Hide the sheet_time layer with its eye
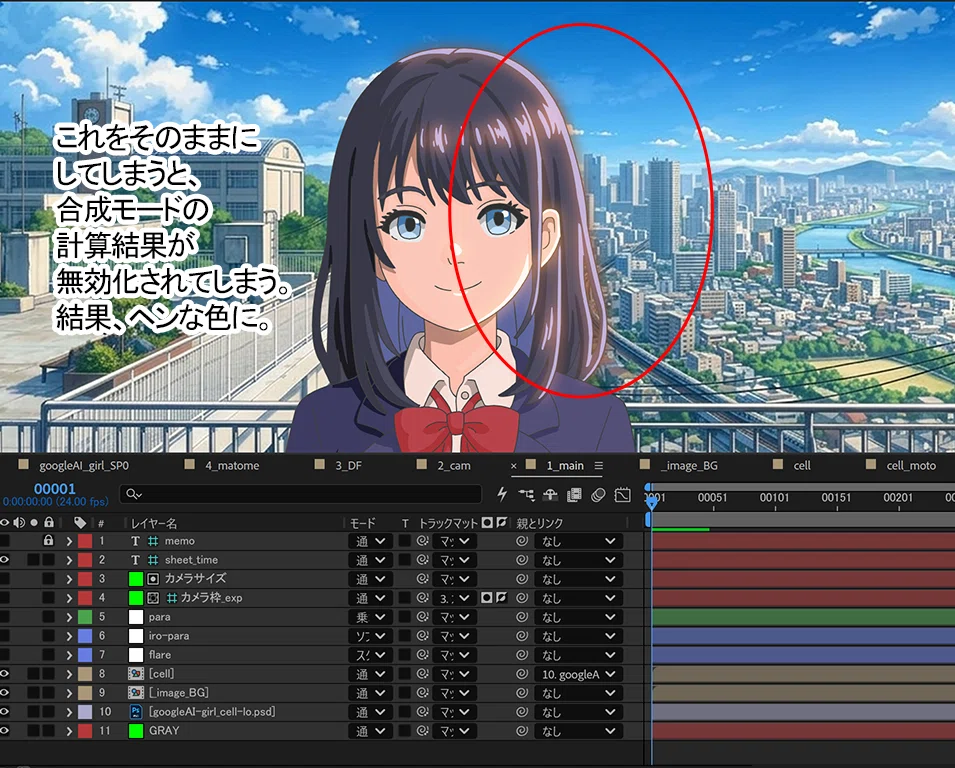The height and width of the screenshot is (768, 955). pyautogui.click(x=5, y=560)
